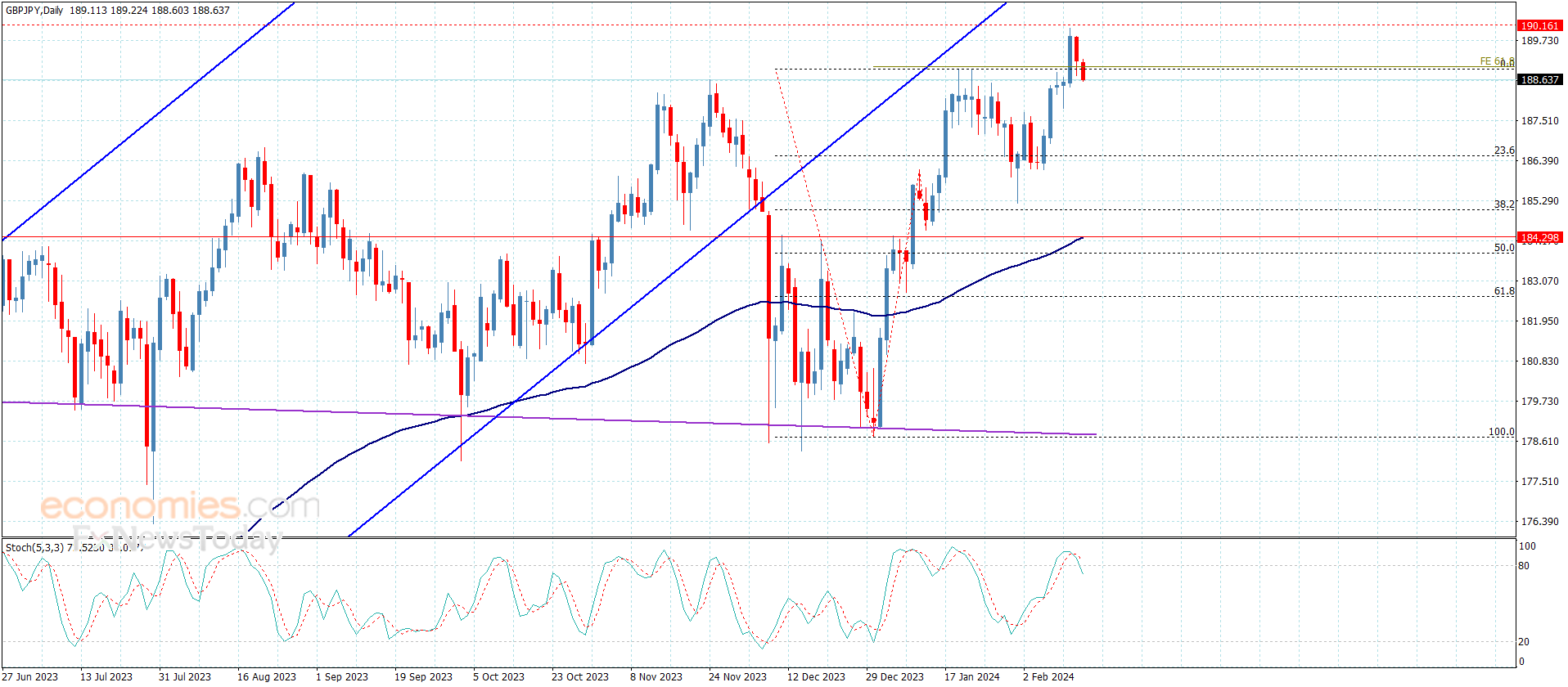Click the 178.610 value on price axis
1568x687 pixels.
(1539, 442)
